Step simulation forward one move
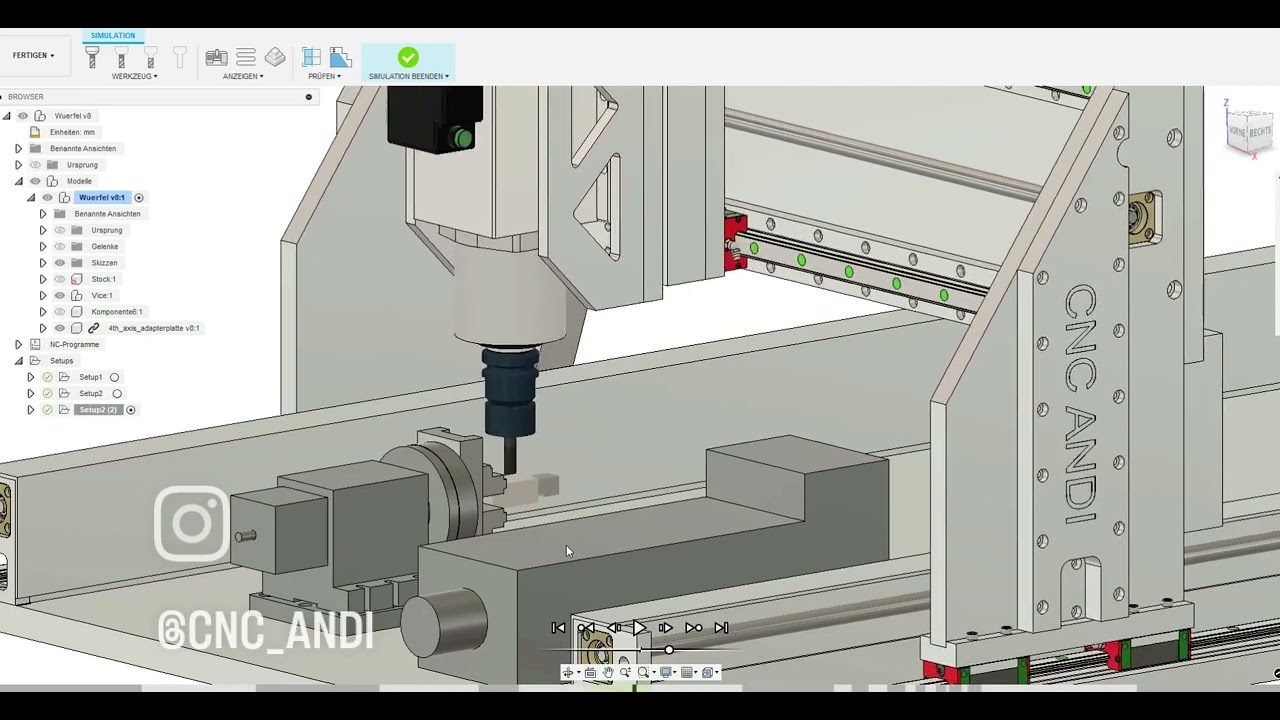 (x=666, y=628)
